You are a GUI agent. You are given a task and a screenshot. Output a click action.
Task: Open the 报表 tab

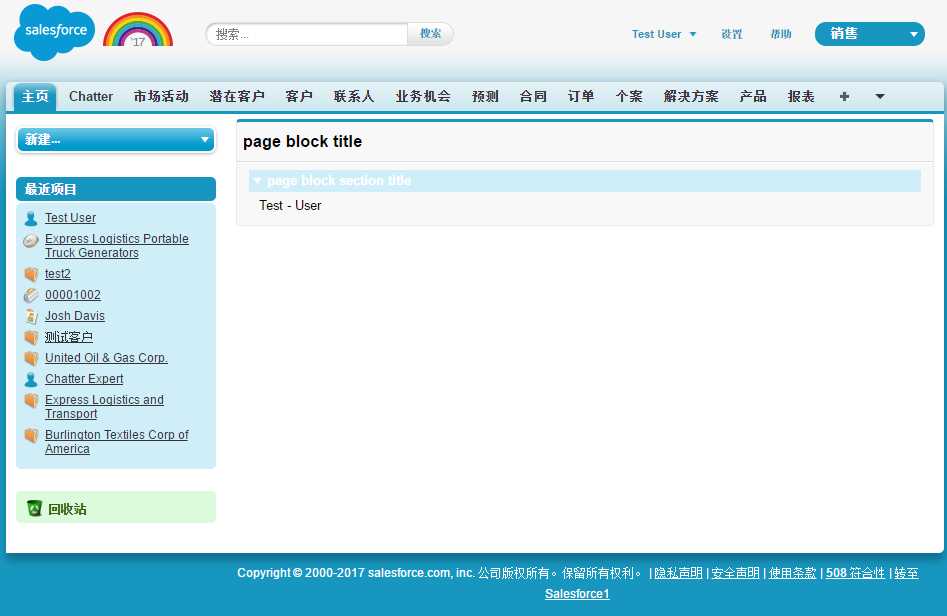[801, 97]
